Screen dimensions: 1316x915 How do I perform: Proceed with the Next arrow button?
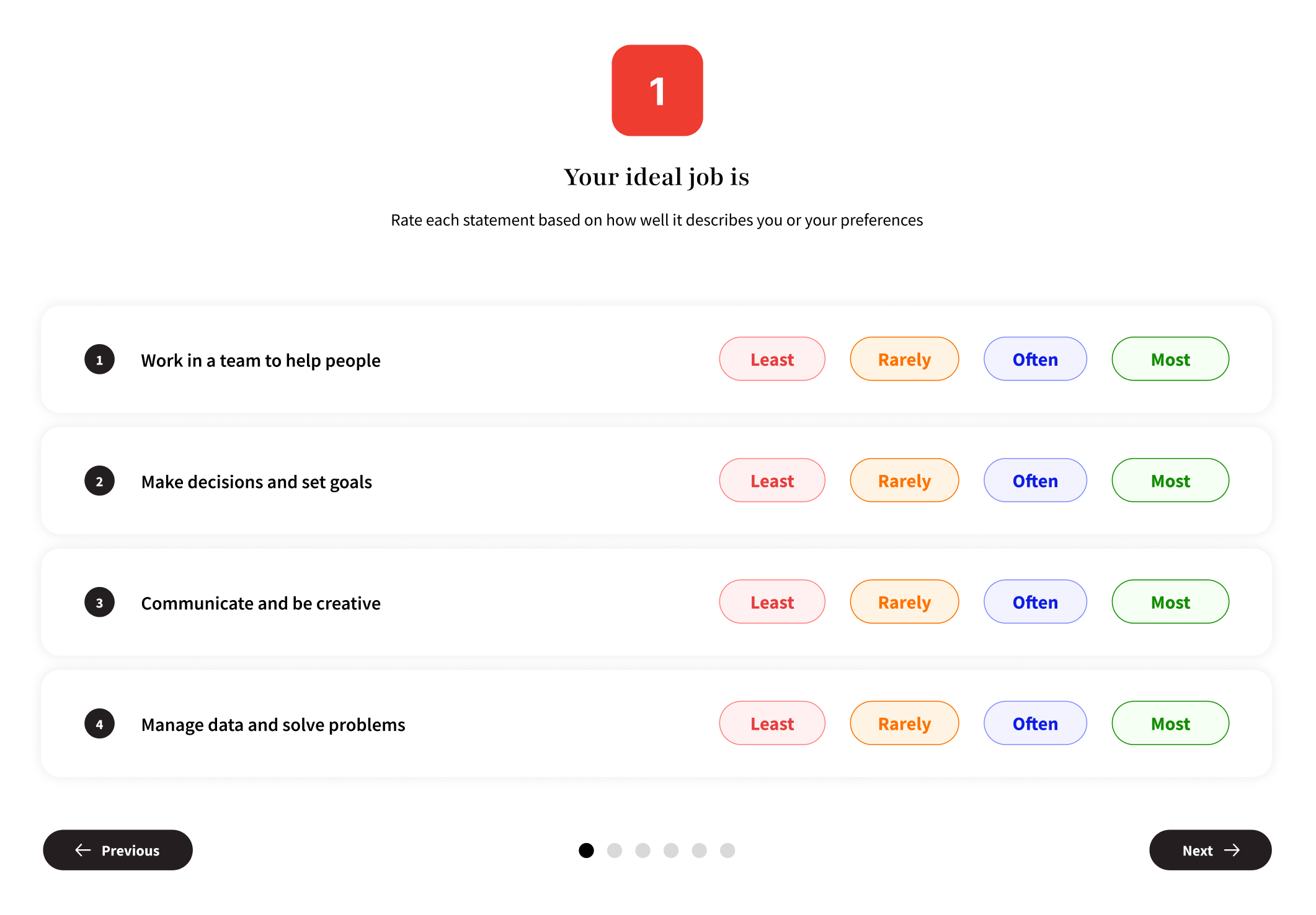point(1209,850)
